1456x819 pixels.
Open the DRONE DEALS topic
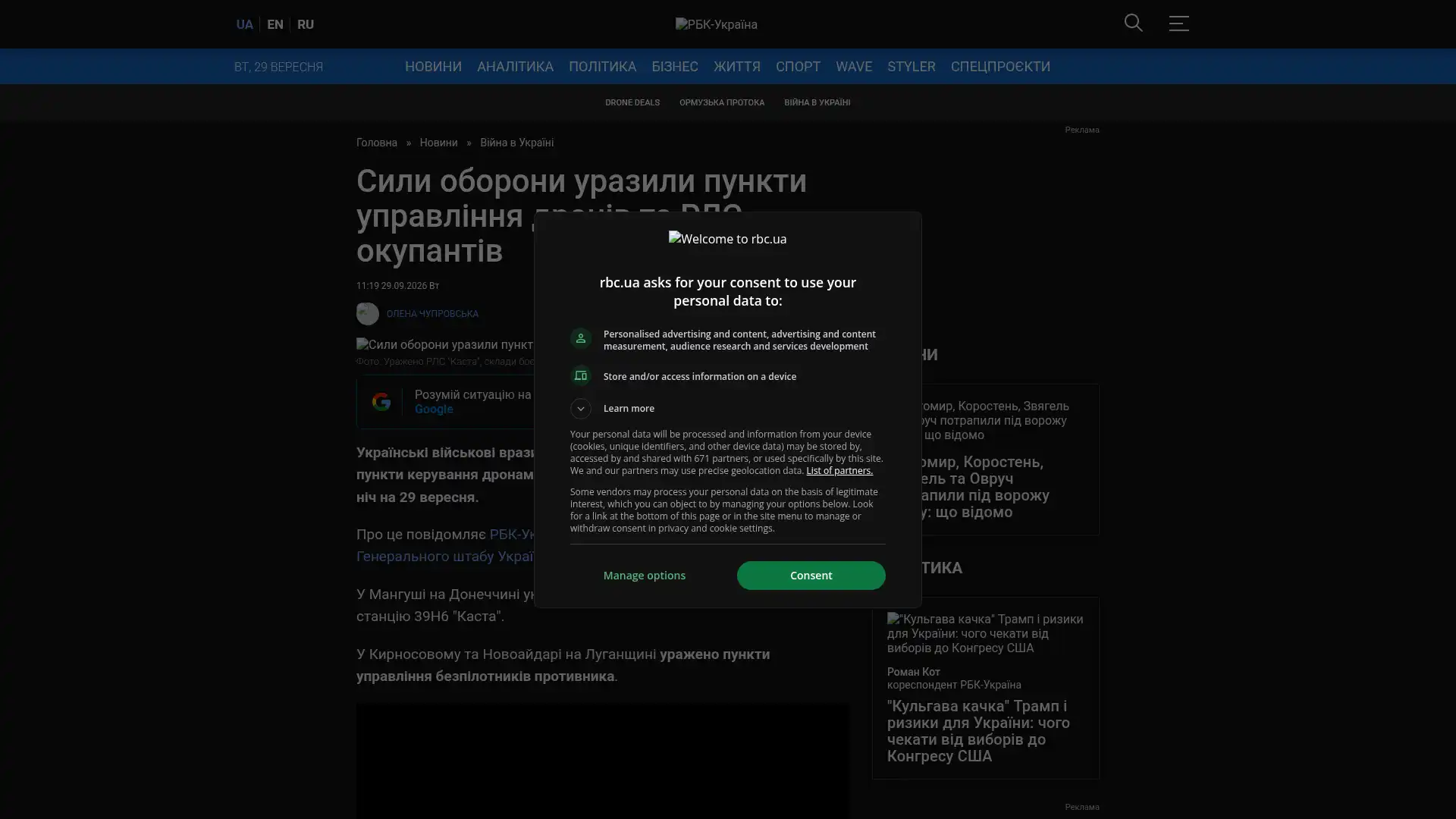tap(632, 102)
